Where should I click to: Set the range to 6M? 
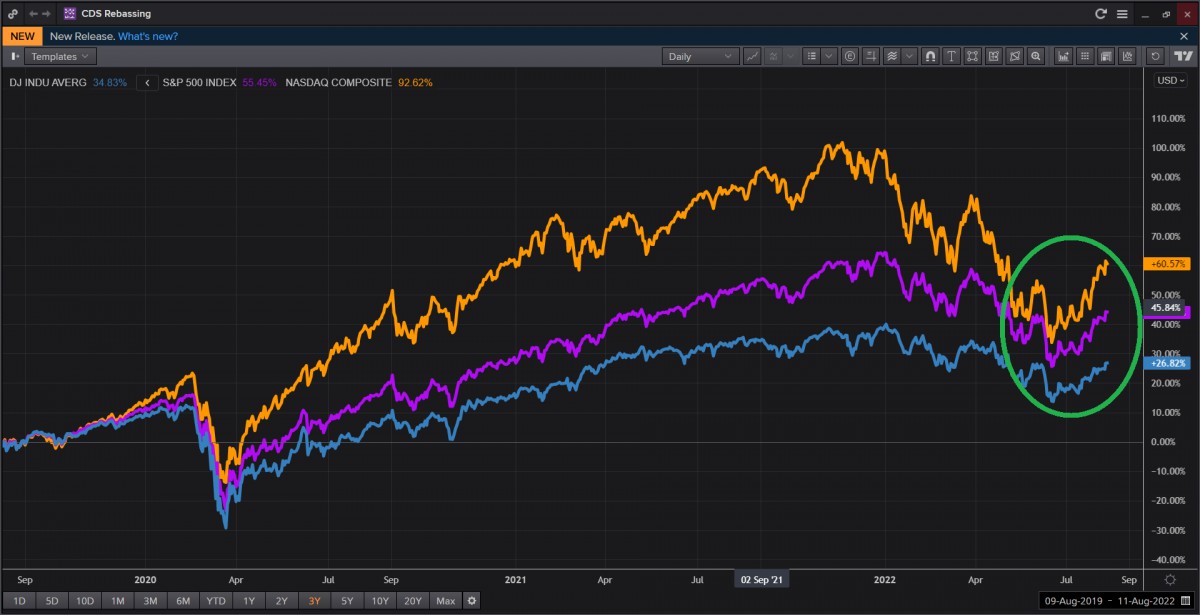point(183,600)
